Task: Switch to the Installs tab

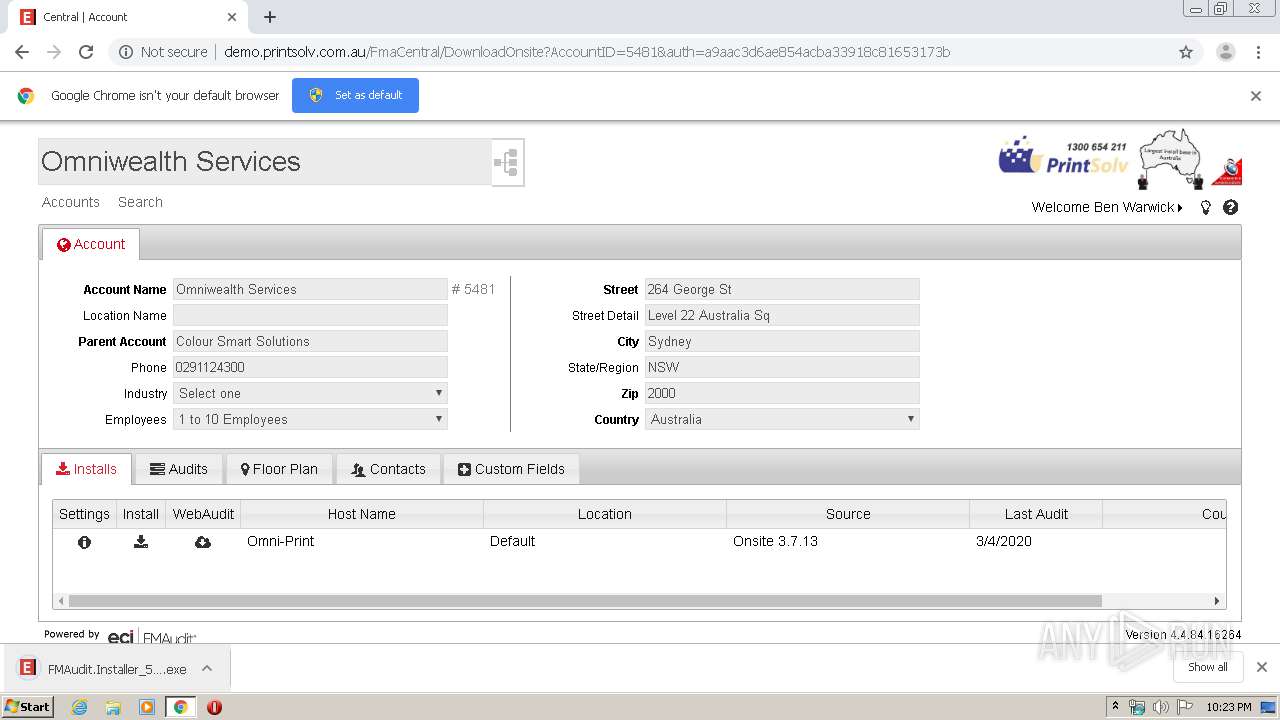Action: coord(87,469)
